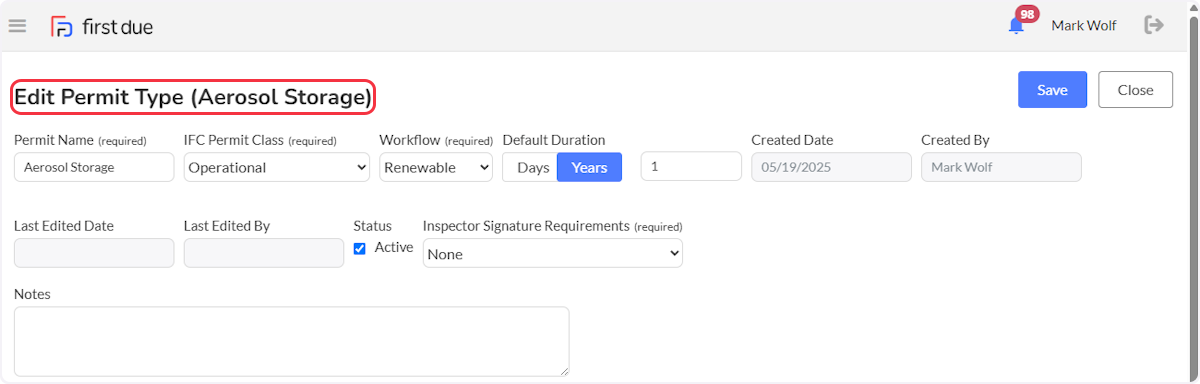Select Years as duration unit
1200x384 pixels.
589,167
